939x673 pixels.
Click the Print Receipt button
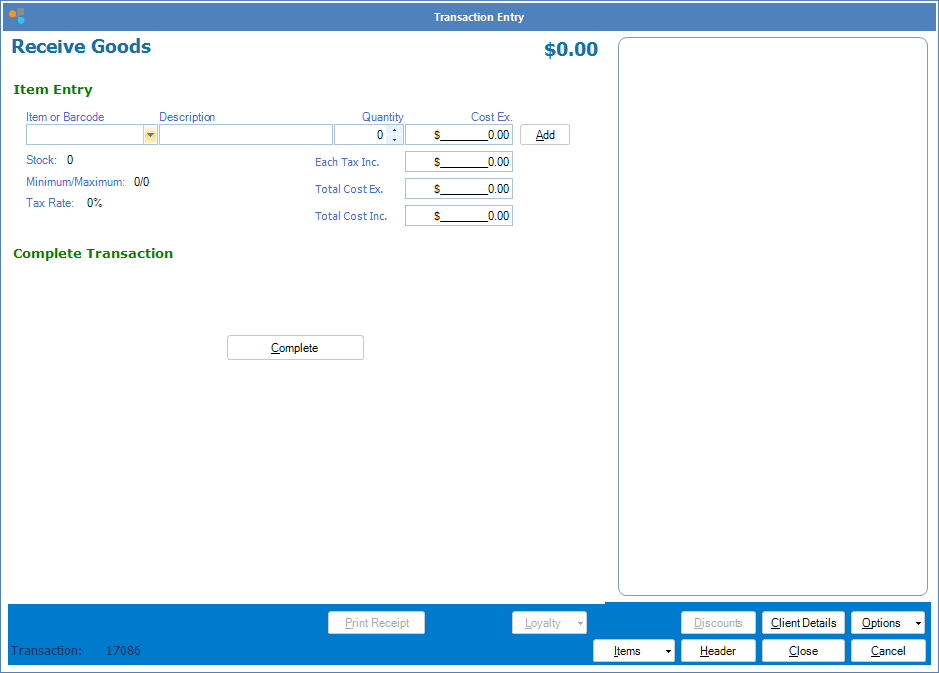376,623
